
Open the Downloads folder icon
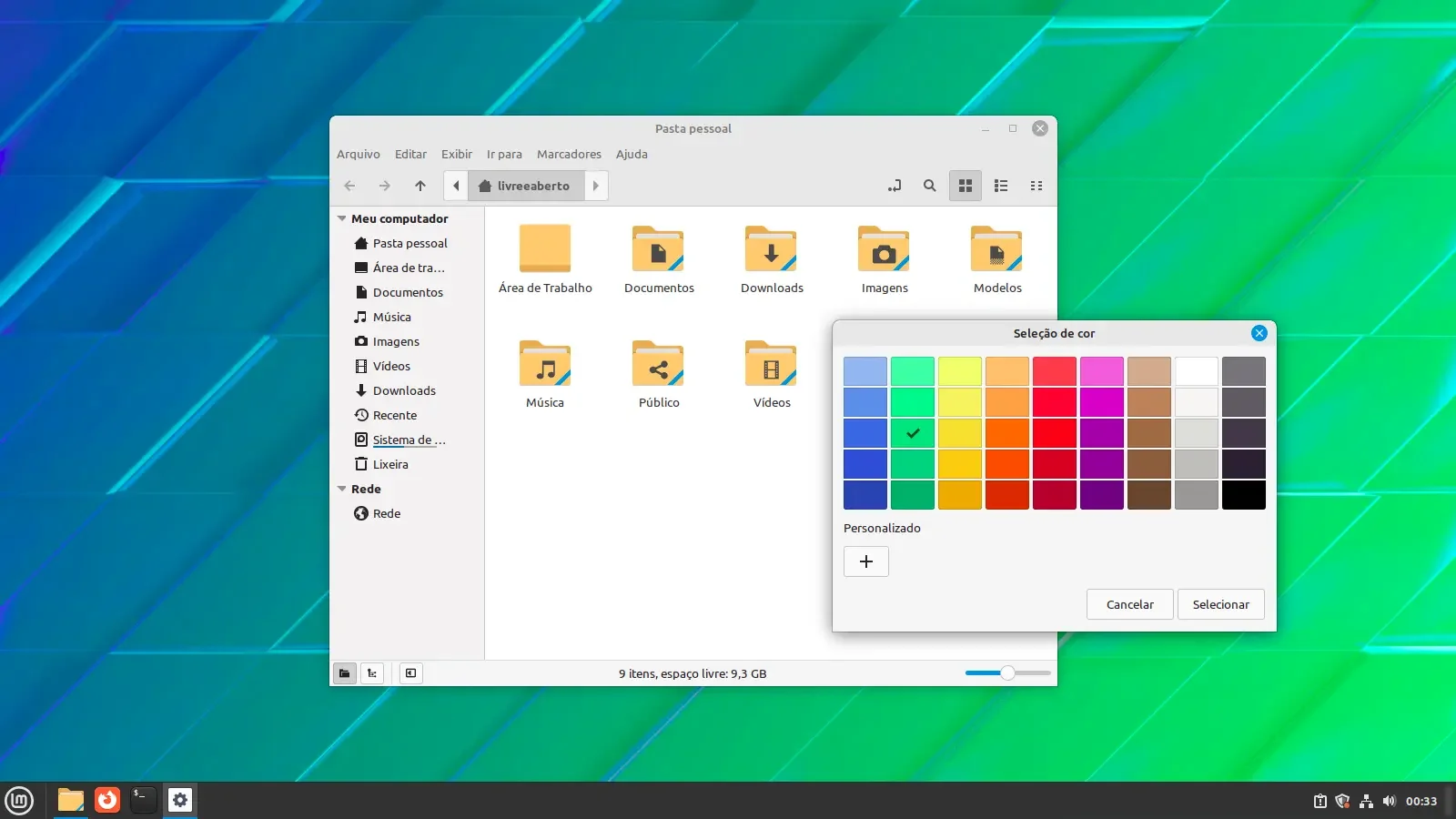click(772, 248)
